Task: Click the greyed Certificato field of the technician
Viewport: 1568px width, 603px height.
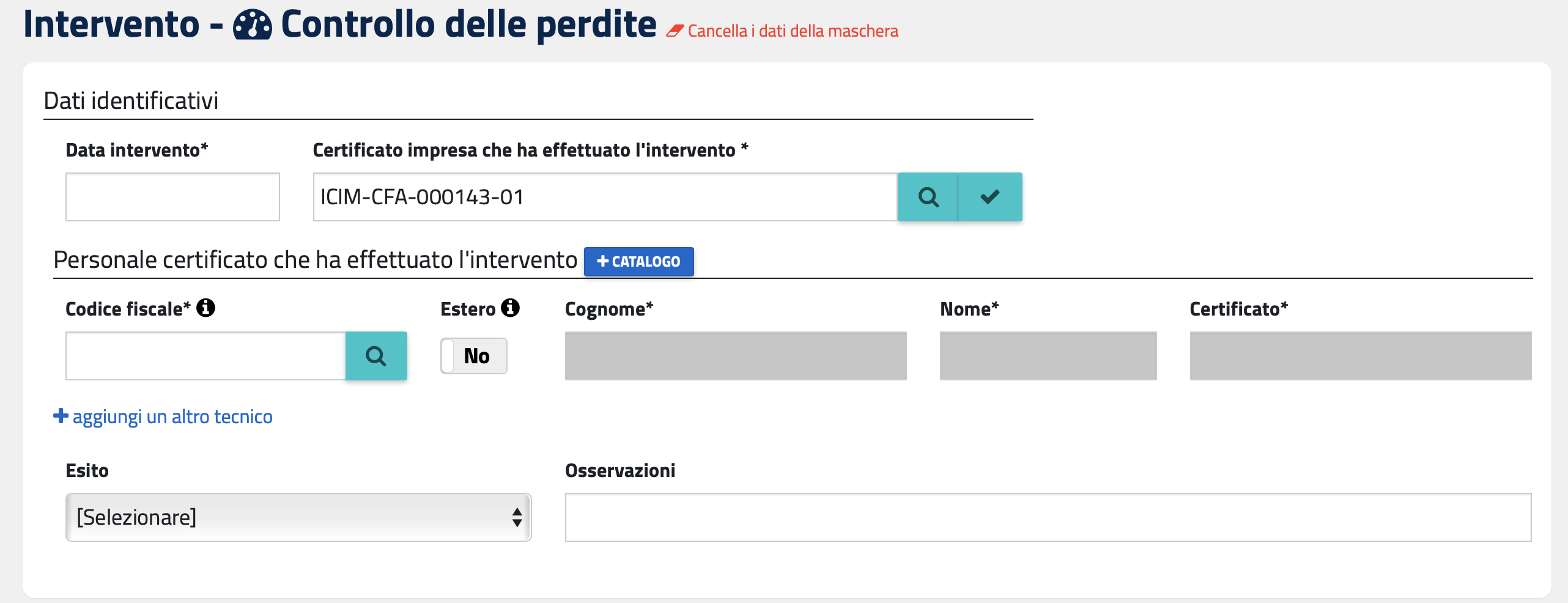Action: pos(1360,356)
